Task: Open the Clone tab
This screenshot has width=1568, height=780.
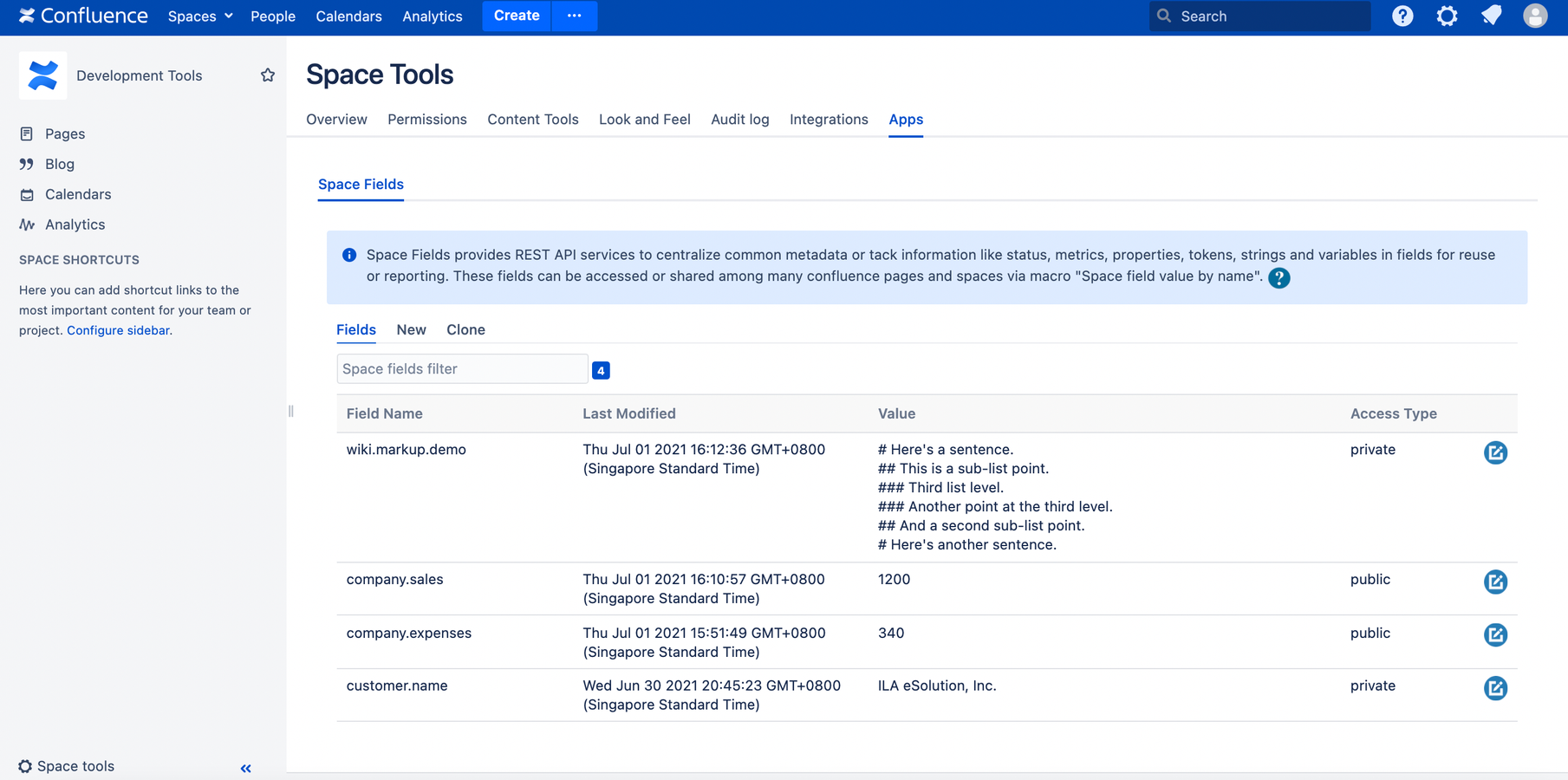Action: click(465, 329)
